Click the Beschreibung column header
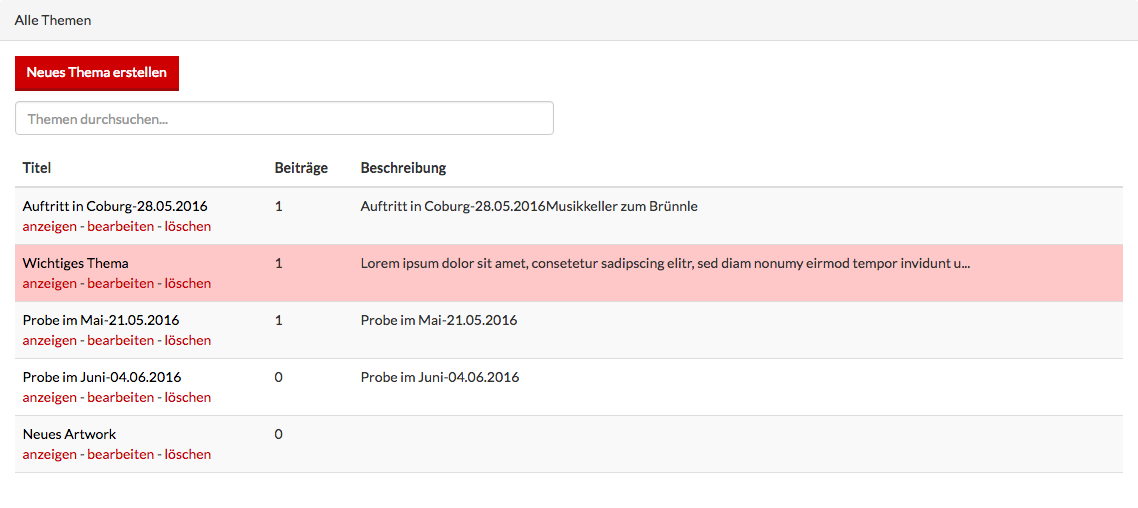The height and width of the screenshot is (508, 1138). [403, 168]
